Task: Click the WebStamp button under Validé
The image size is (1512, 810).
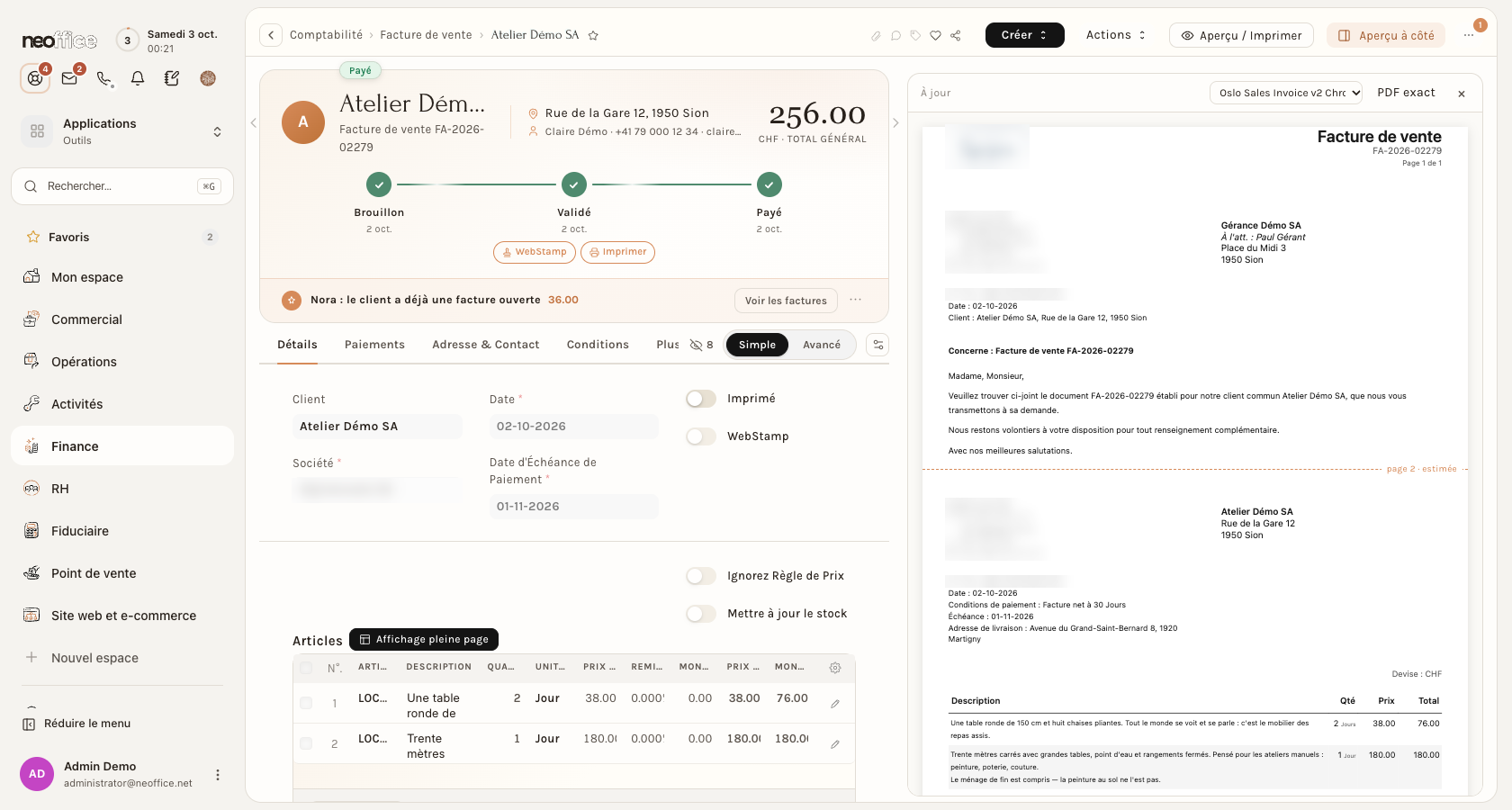Action: click(x=533, y=252)
